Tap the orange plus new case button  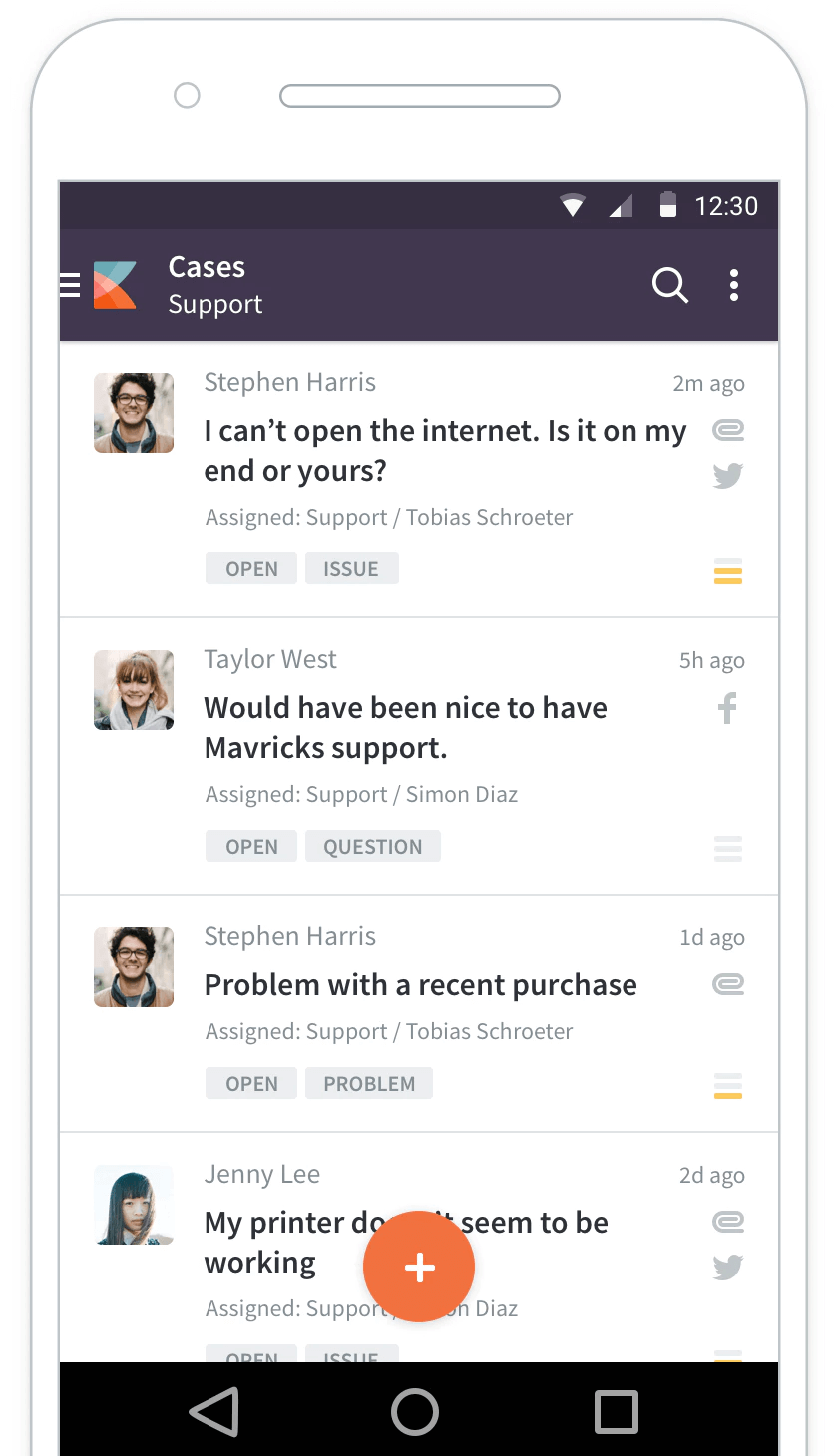[419, 1268]
